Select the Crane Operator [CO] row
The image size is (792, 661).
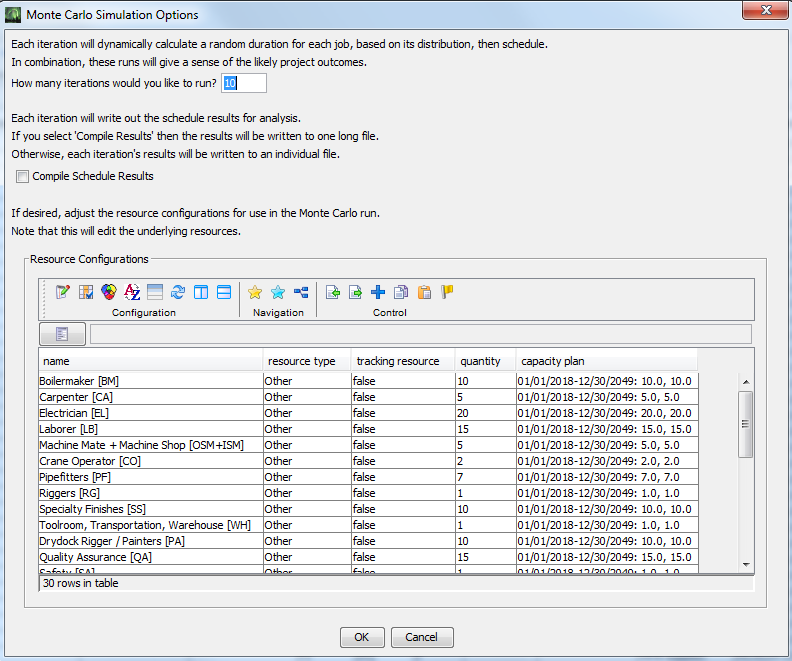click(x=369, y=461)
